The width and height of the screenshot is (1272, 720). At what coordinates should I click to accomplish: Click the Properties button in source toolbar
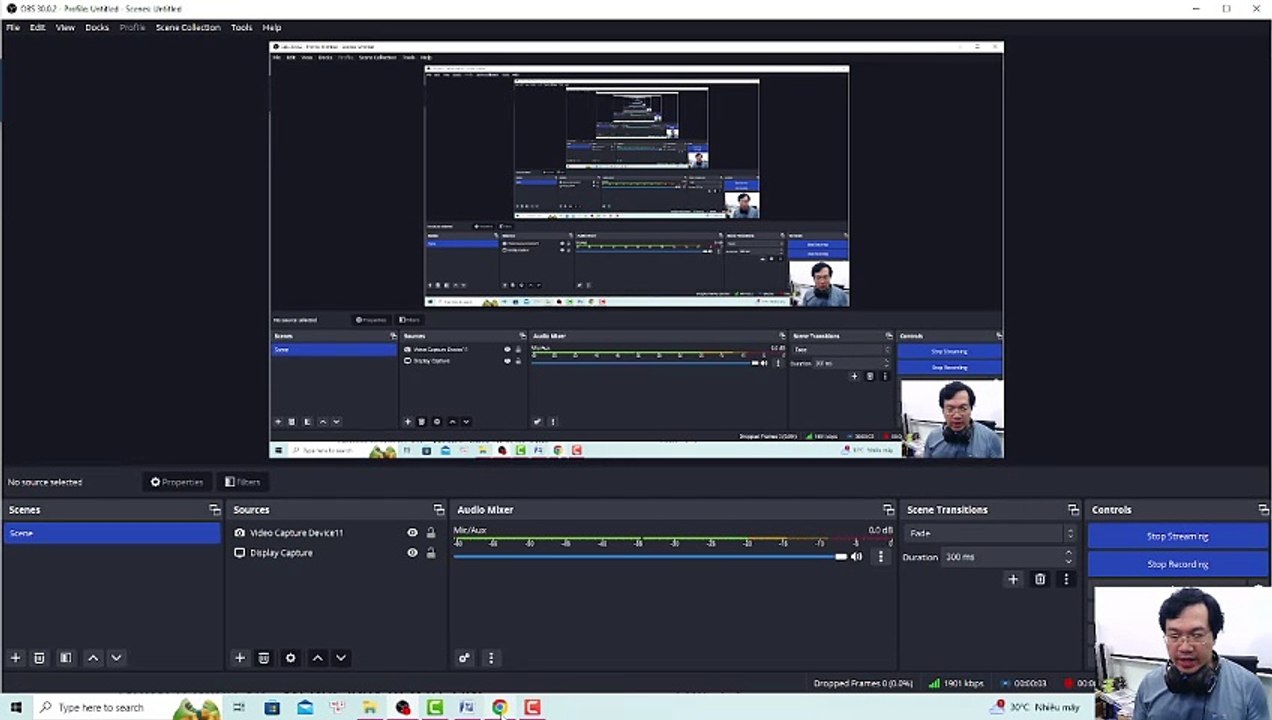click(177, 482)
